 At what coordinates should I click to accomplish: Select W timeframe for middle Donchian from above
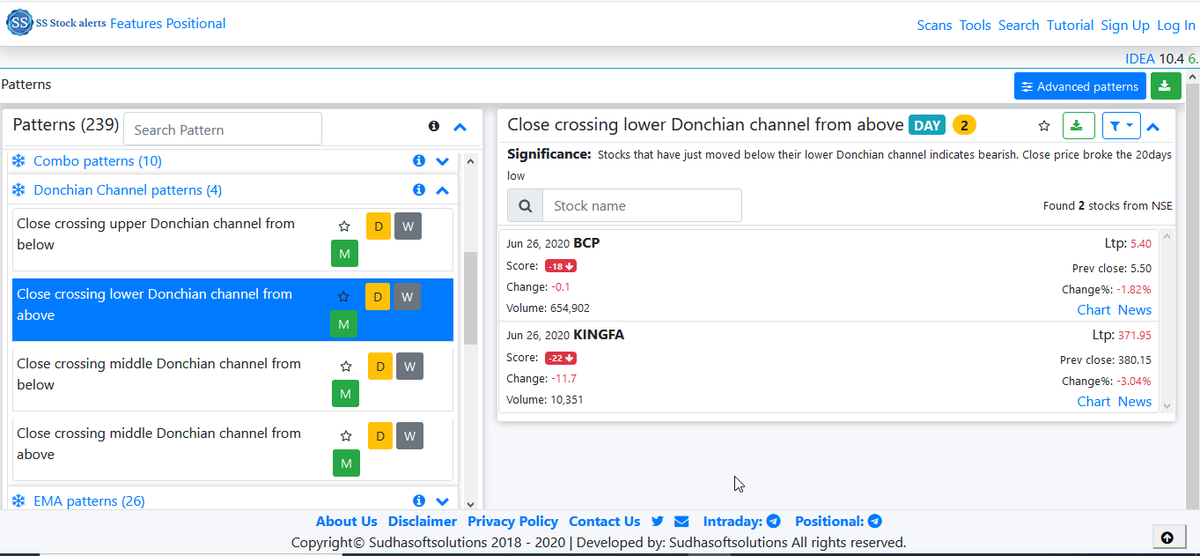(410, 436)
